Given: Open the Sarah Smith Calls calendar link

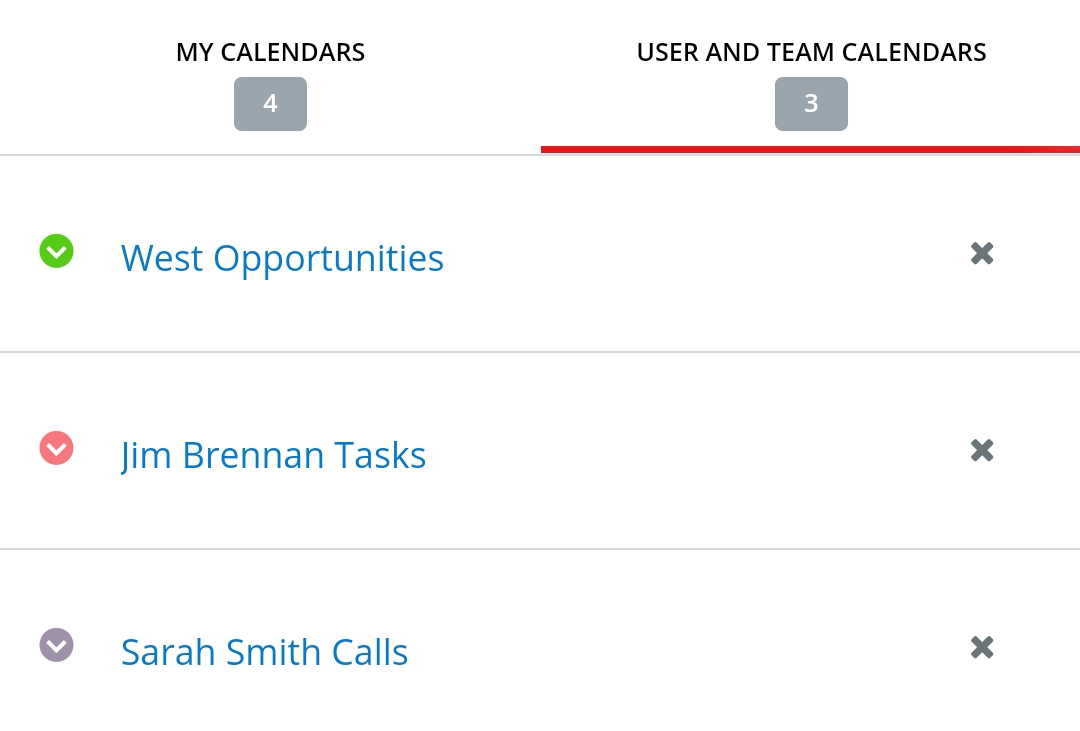Looking at the screenshot, I should click(264, 651).
